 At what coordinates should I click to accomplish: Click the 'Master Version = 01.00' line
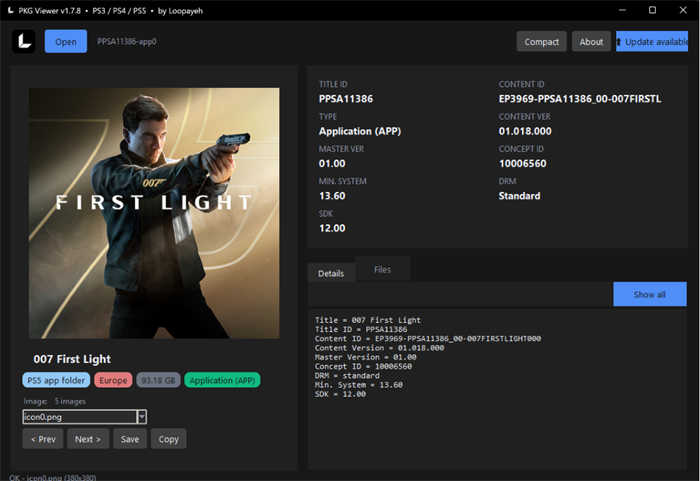click(x=366, y=357)
